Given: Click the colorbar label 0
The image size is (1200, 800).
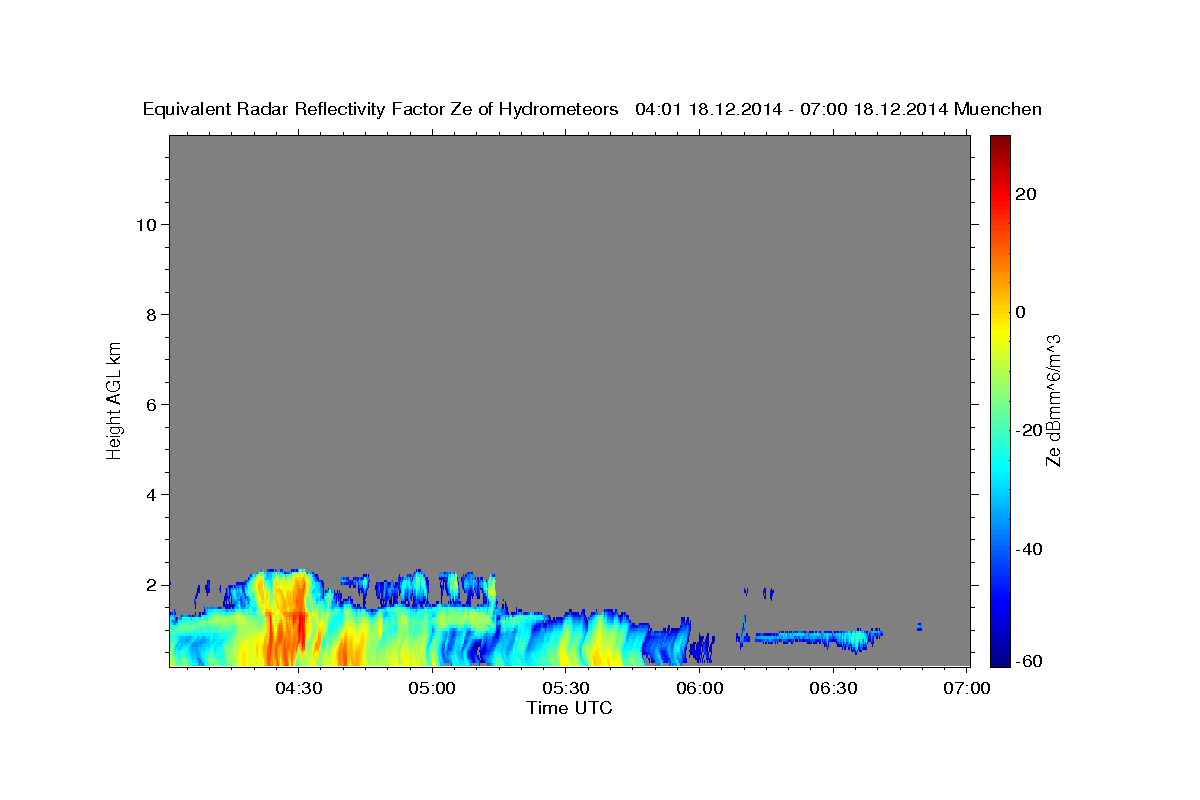Looking at the screenshot, I should click(1021, 312).
